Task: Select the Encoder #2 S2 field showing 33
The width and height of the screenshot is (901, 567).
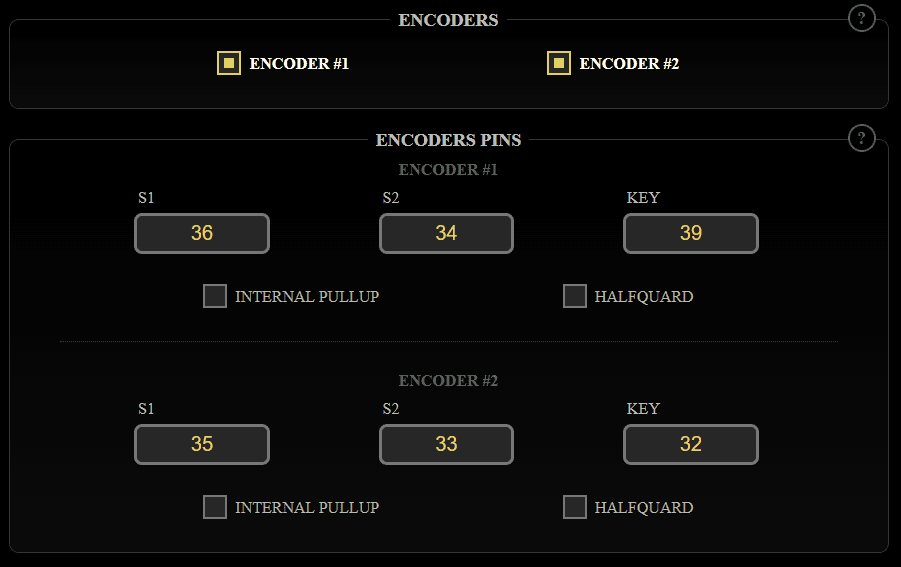Action: point(446,444)
